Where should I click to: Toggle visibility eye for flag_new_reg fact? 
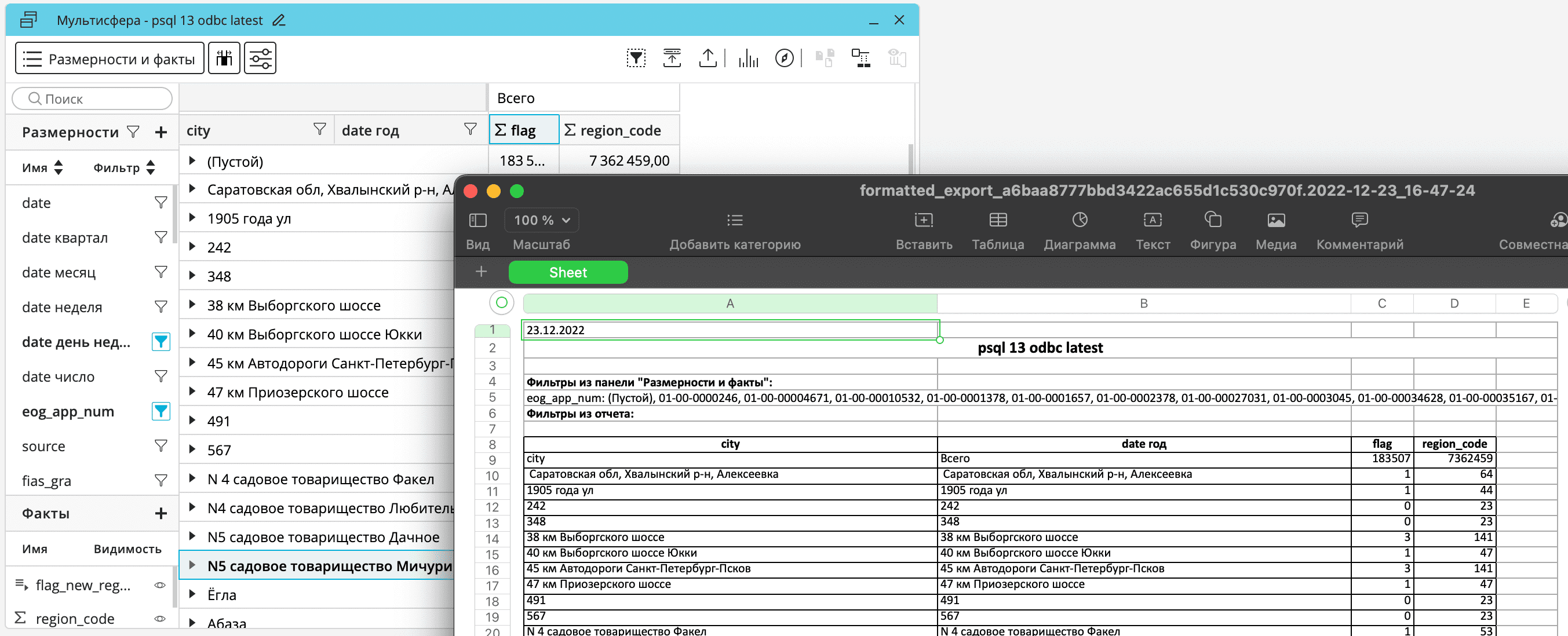pyautogui.click(x=160, y=585)
